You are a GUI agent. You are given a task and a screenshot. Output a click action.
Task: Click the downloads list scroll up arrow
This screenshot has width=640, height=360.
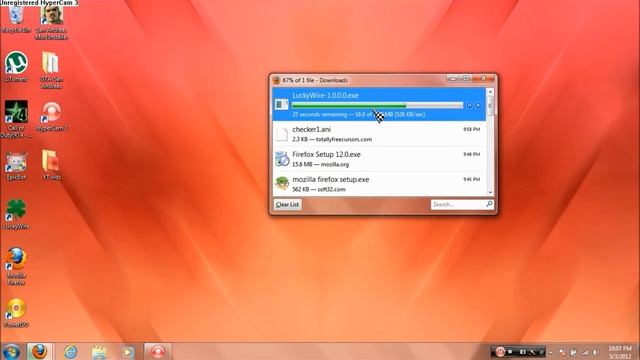coord(490,91)
